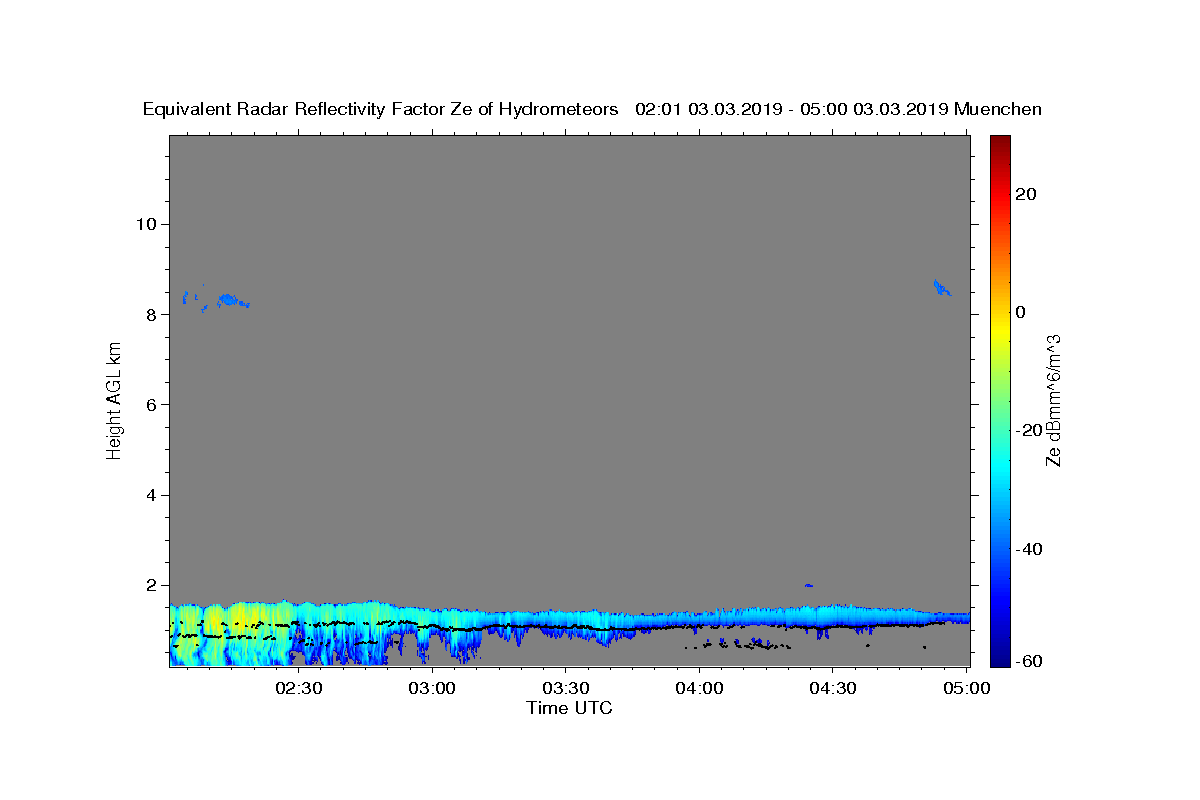
Task: Click the colorbar label 0
Action: pos(1020,312)
